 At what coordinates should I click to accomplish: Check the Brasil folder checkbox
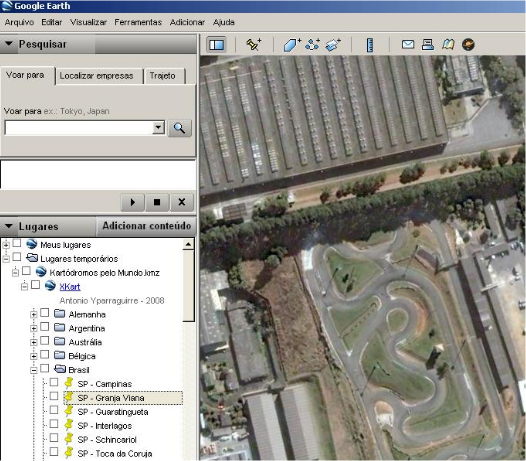44,368
